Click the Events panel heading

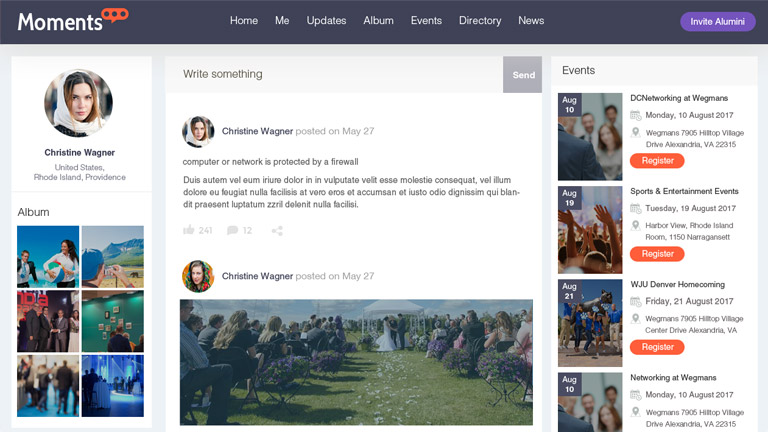point(578,71)
